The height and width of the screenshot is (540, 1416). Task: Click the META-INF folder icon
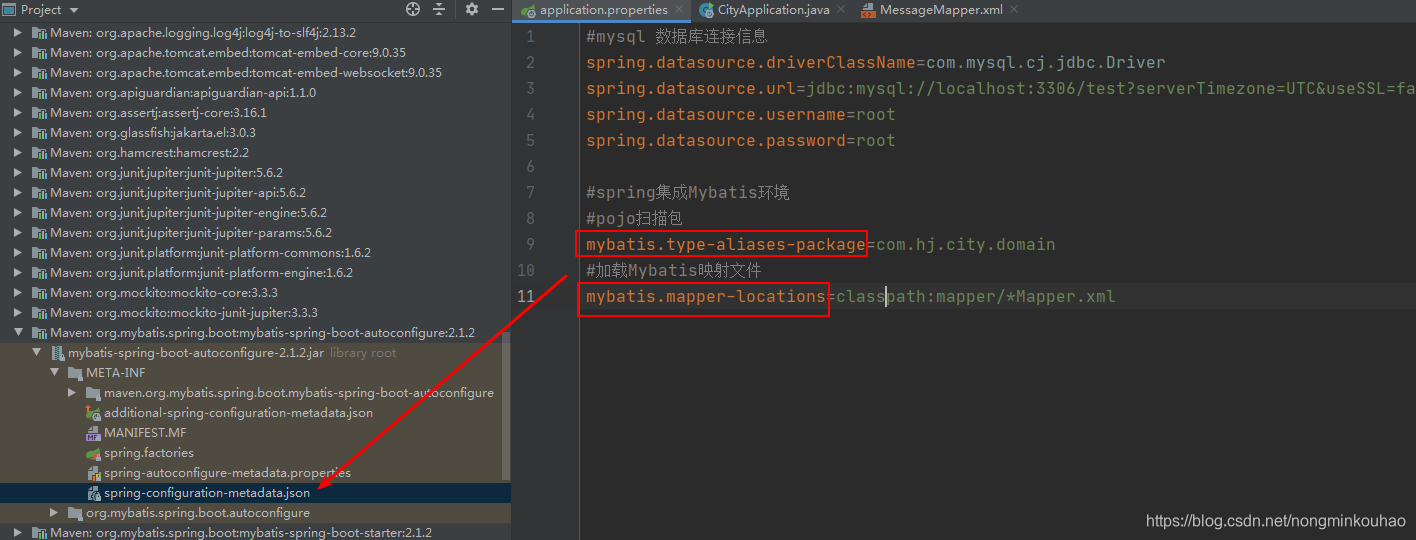(75, 372)
